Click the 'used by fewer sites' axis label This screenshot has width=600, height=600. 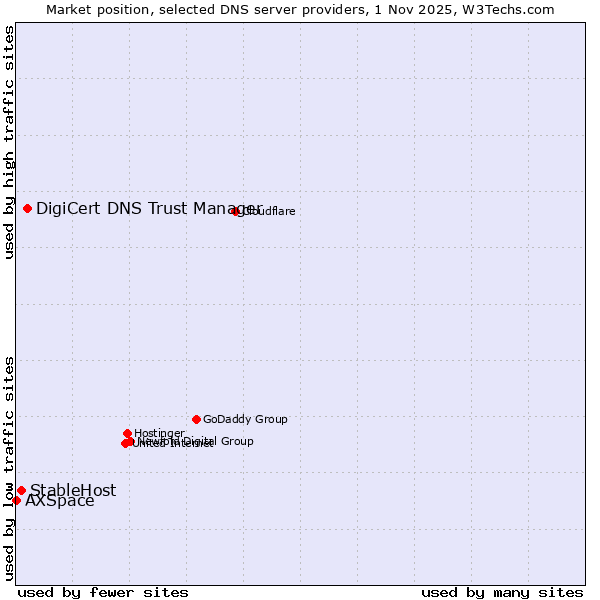click(103, 592)
